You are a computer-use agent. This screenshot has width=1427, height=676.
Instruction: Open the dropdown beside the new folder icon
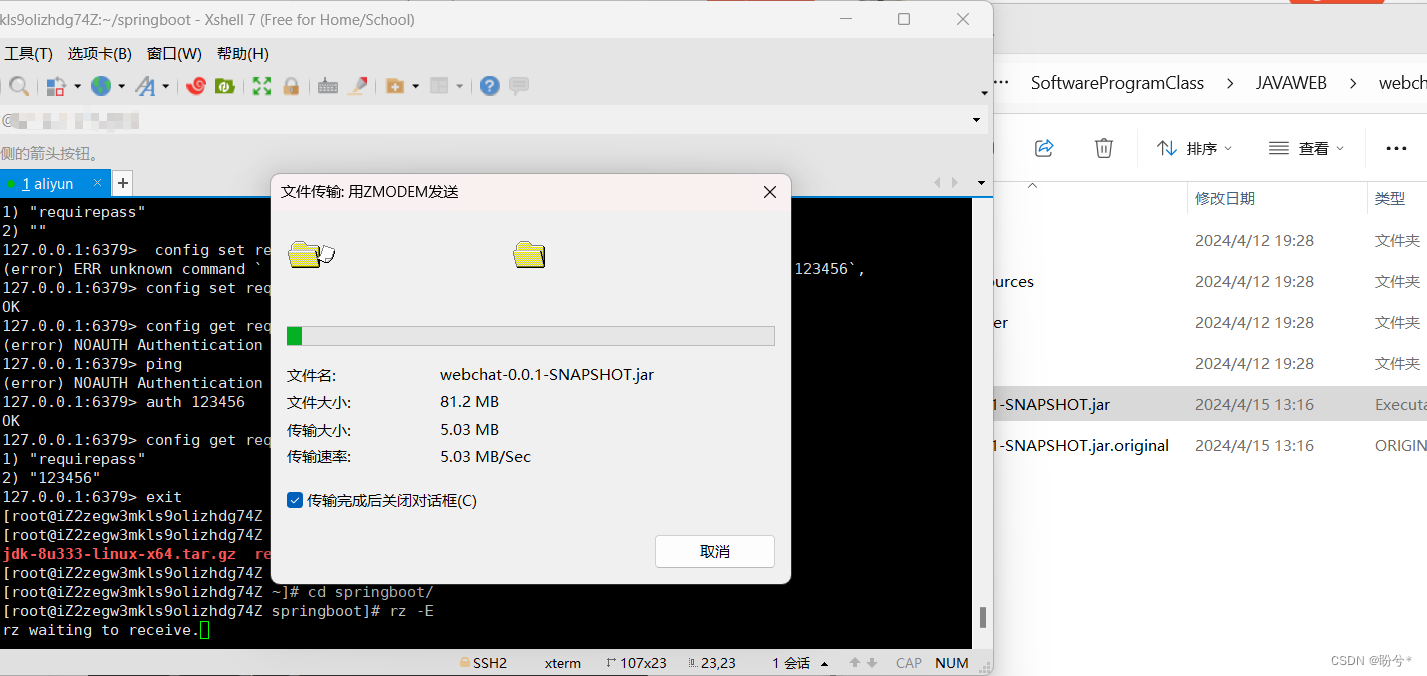pos(415,87)
